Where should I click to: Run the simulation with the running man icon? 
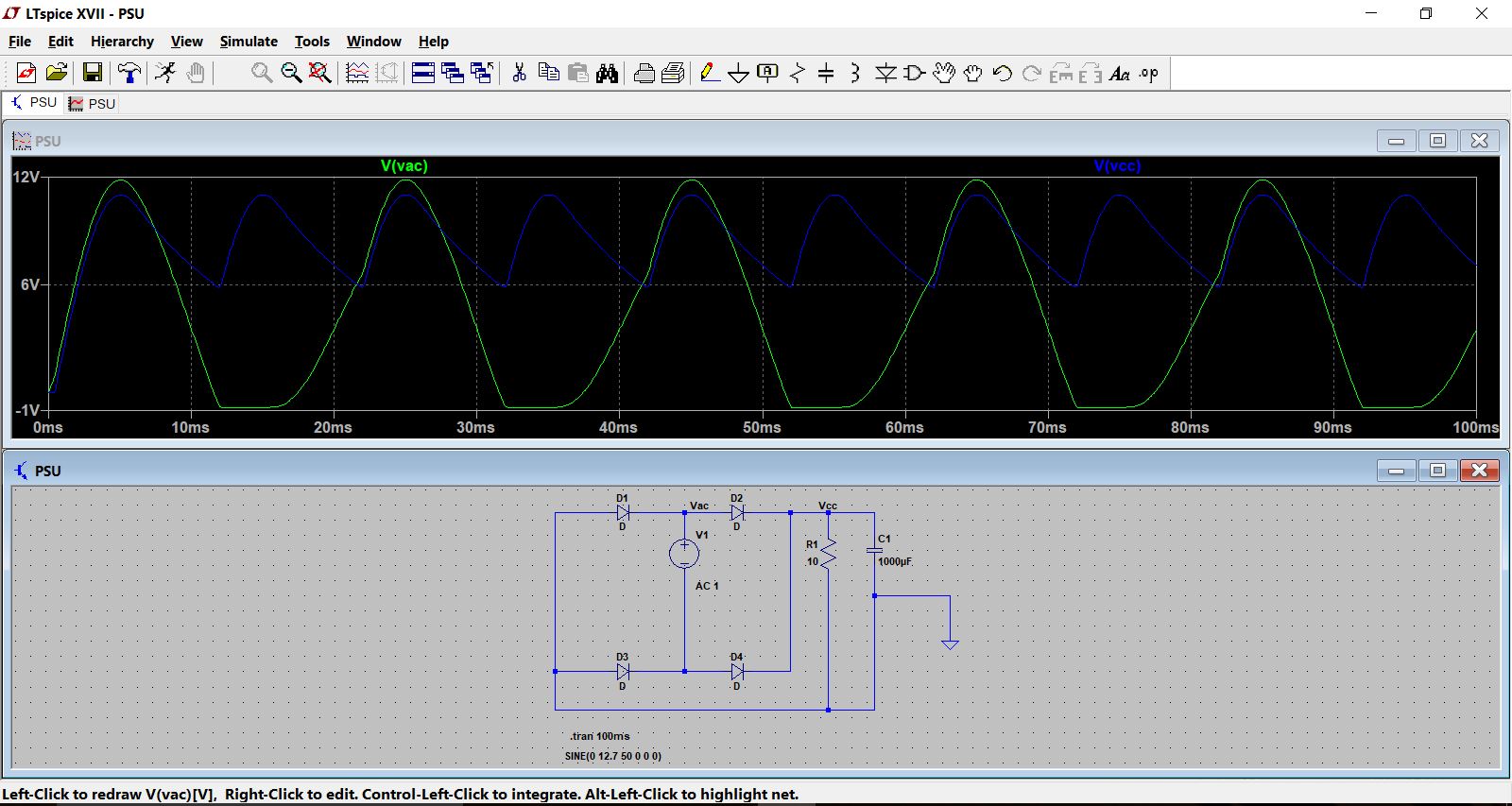[x=166, y=73]
